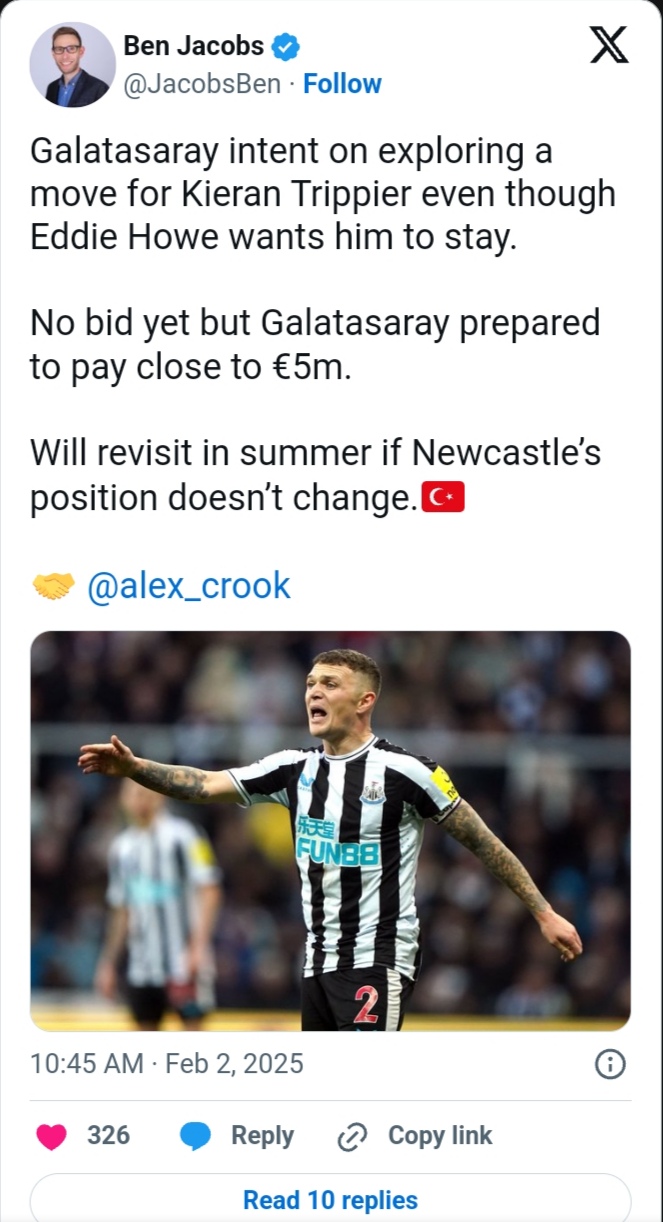Click the 326 likes count
Viewport: 663px width, 1222px height.
(x=108, y=1136)
